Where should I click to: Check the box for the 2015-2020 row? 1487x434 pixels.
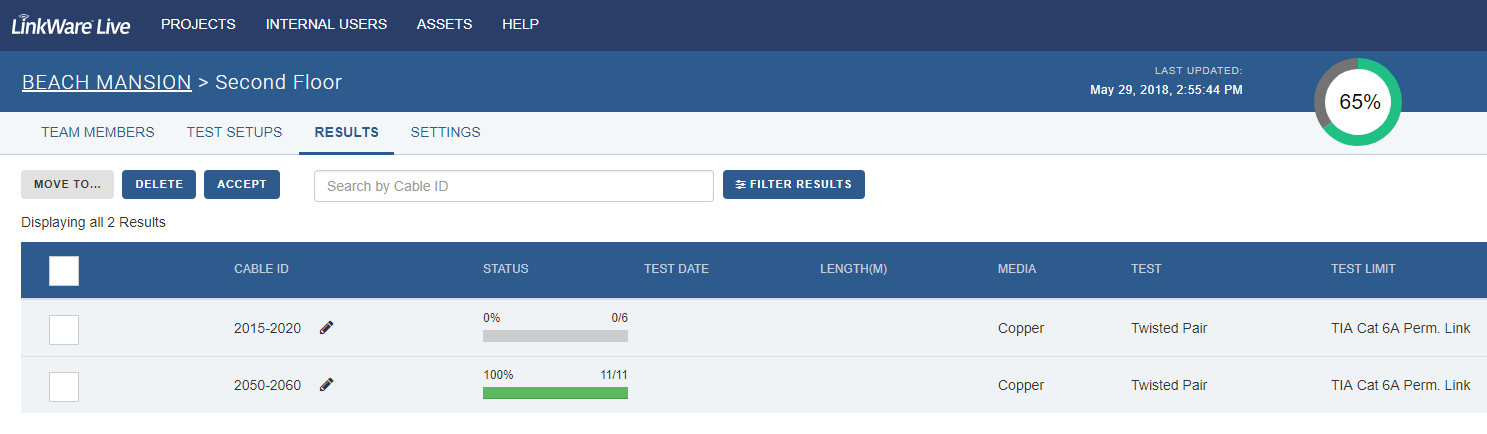point(64,329)
